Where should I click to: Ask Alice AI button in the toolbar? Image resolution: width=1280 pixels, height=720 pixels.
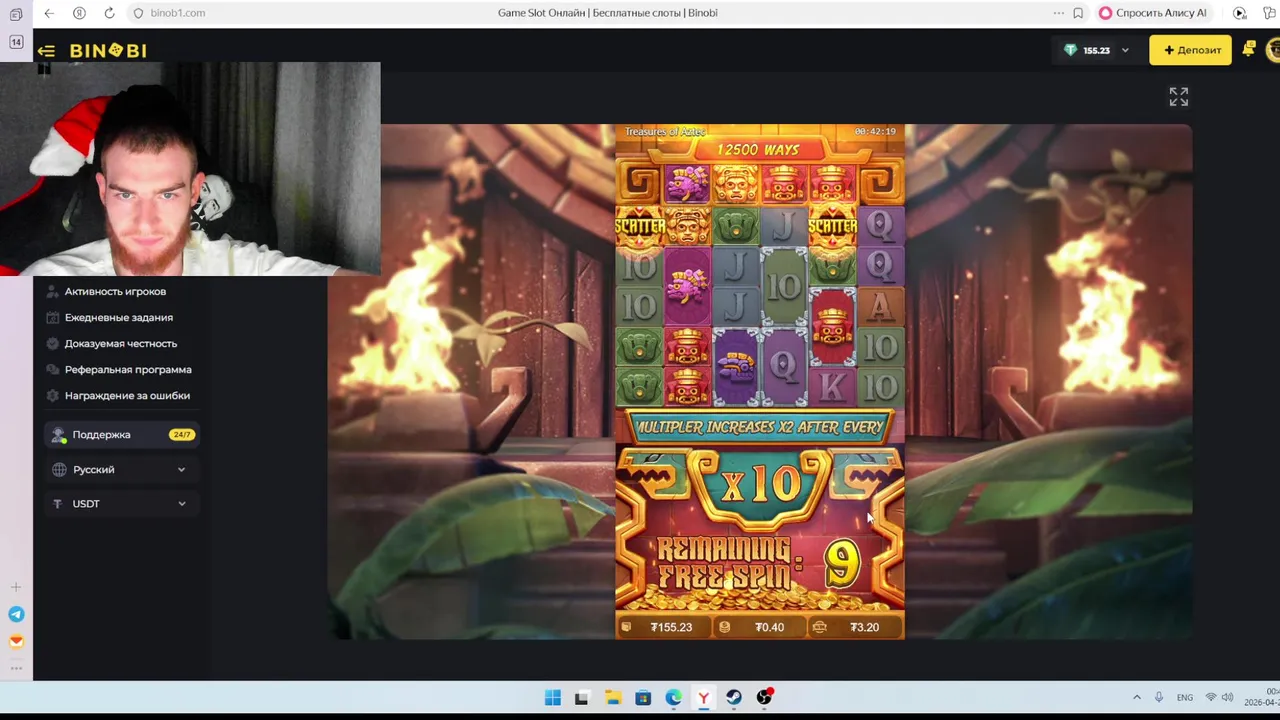point(1153,13)
